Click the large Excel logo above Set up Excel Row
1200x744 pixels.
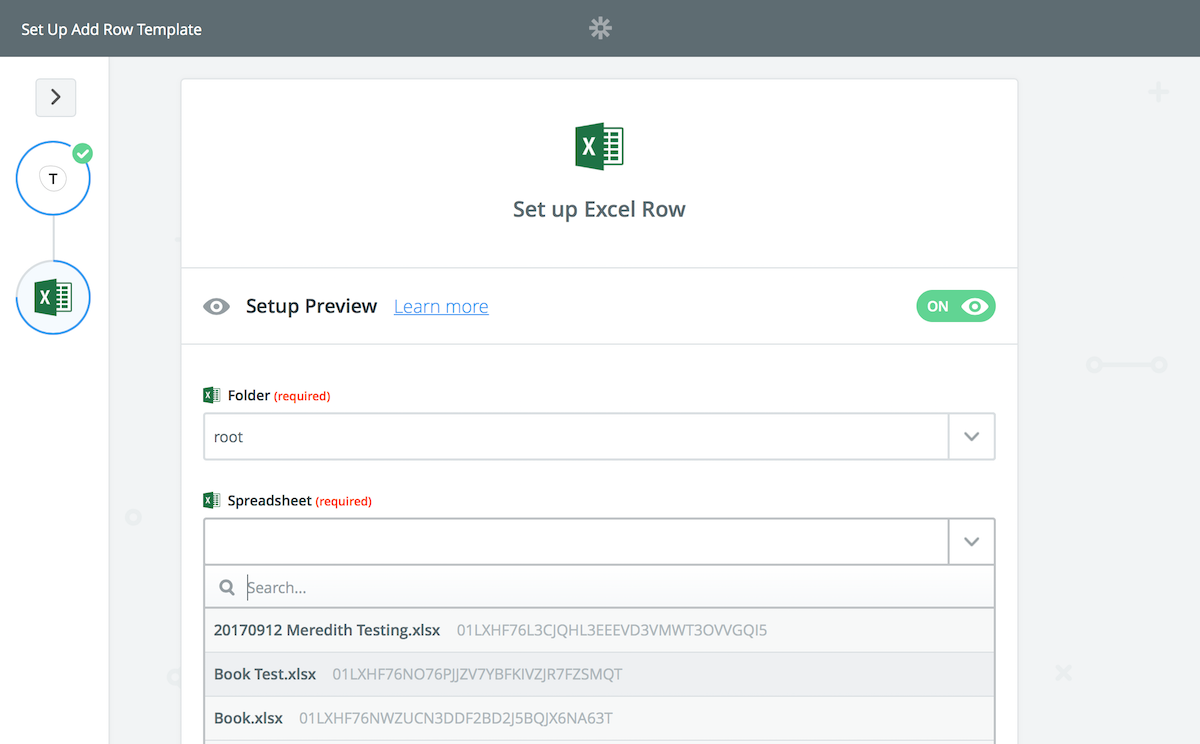(599, 147)
